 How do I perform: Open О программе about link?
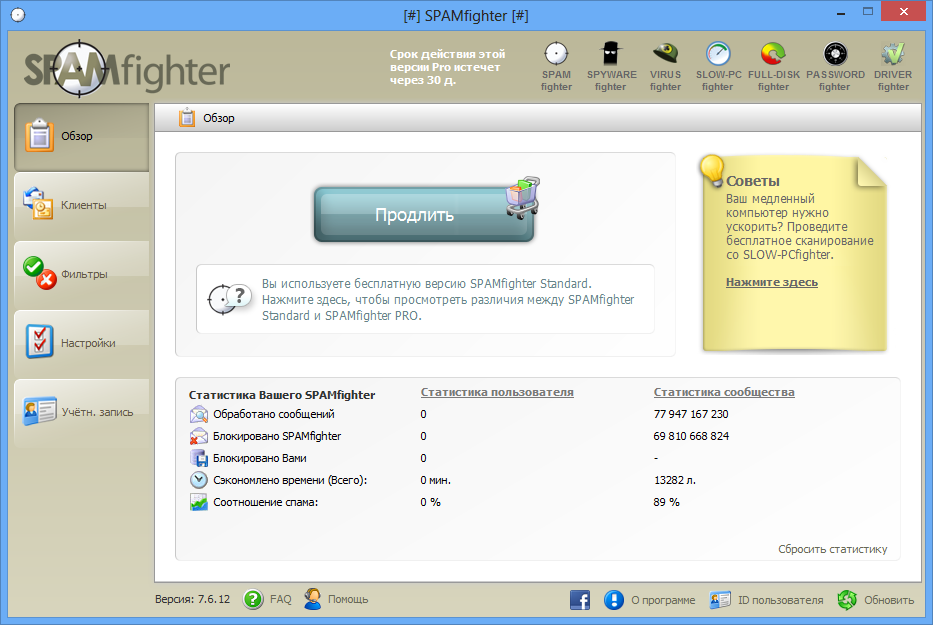point(663,600)
